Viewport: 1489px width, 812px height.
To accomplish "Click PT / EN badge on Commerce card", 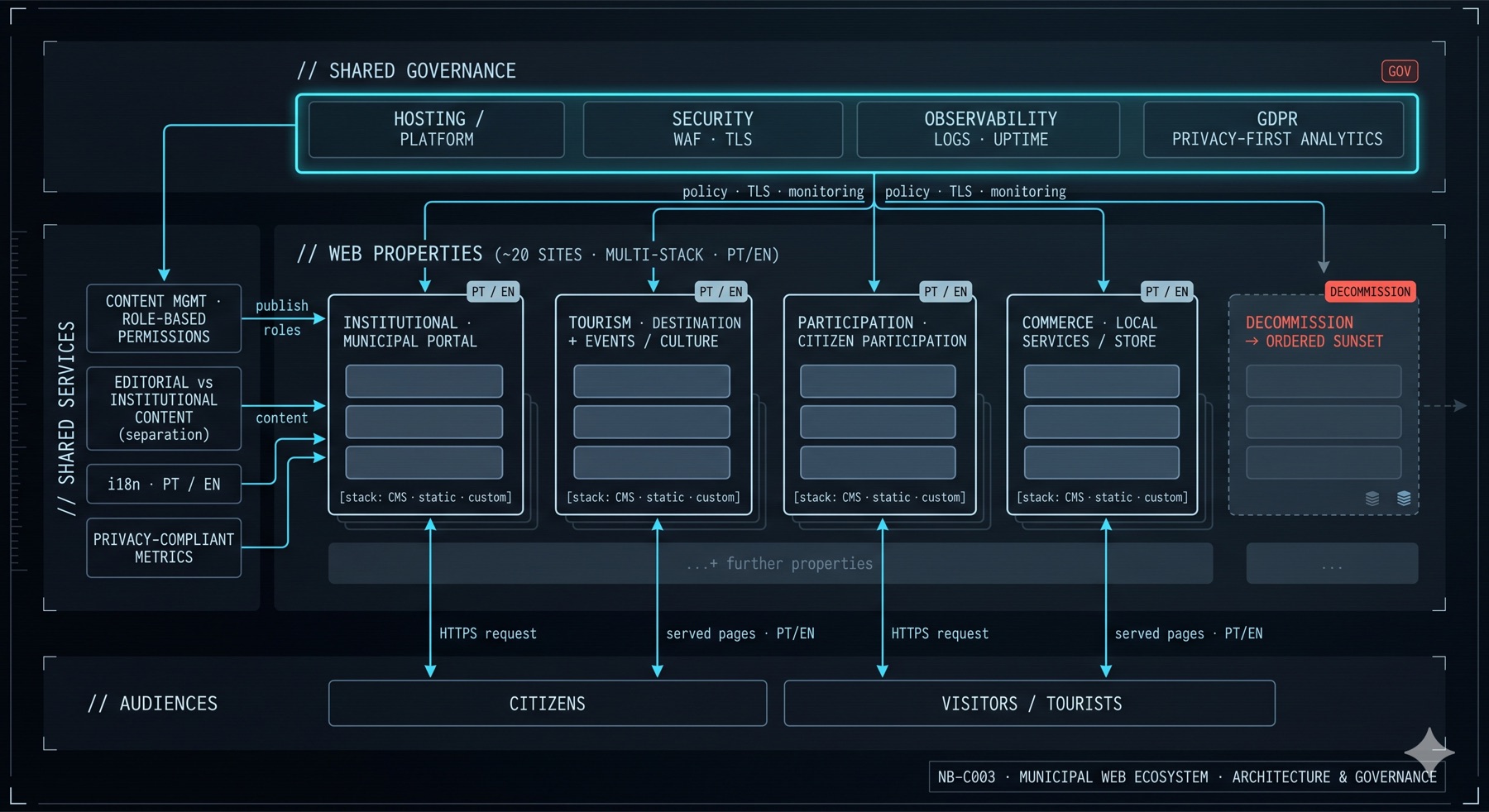I will coord(1167,292).
